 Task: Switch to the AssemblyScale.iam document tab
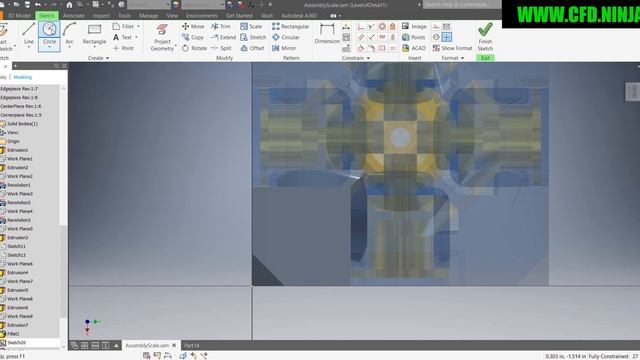(x=147, y=345)
